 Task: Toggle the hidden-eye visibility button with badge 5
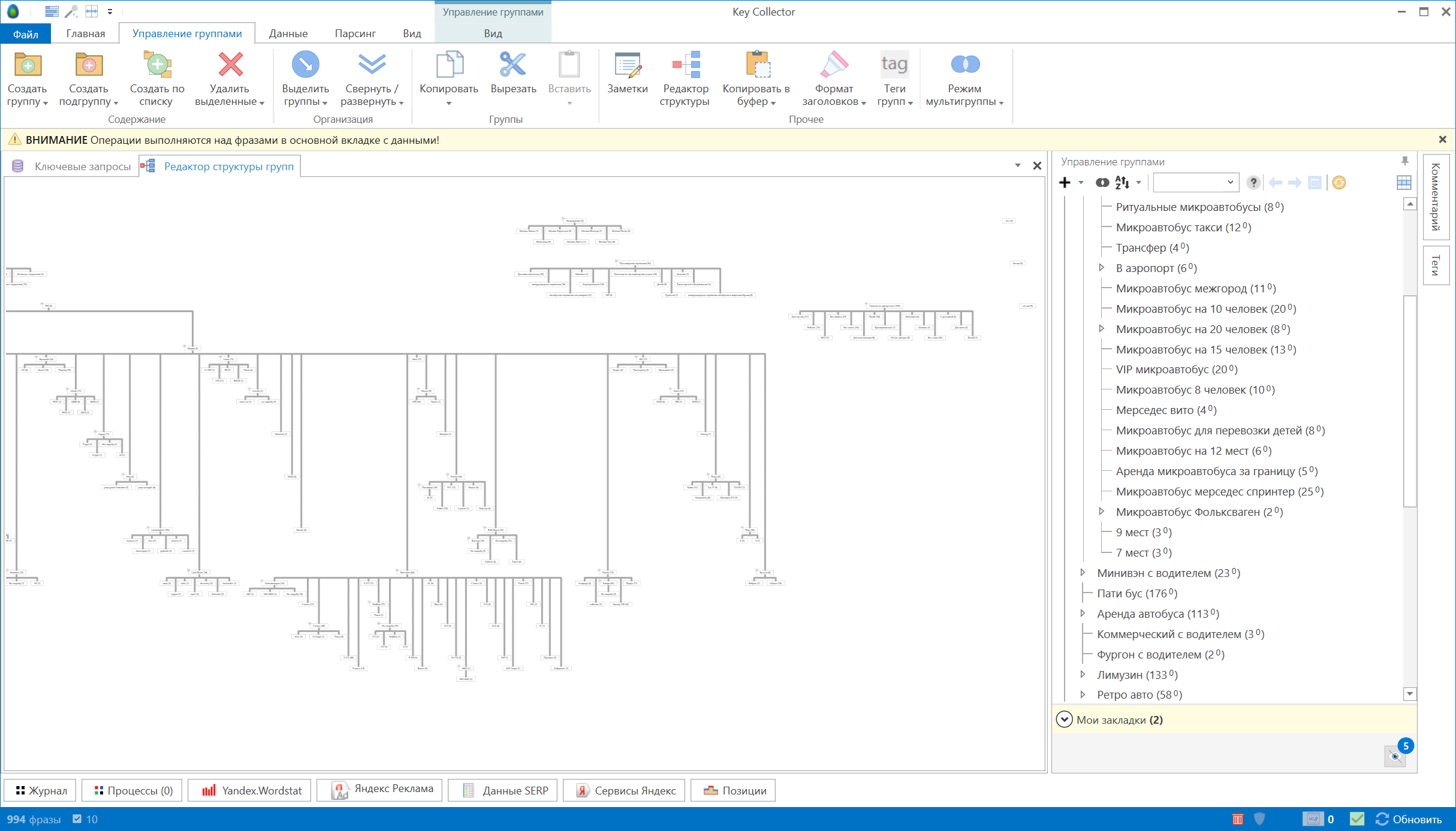[1395, 756]
